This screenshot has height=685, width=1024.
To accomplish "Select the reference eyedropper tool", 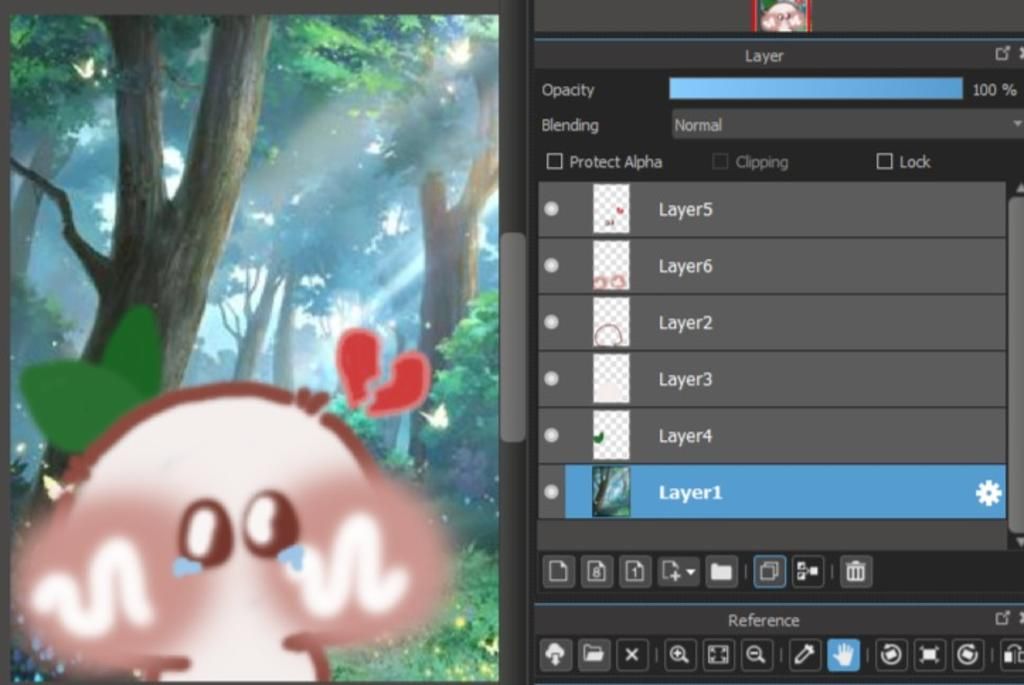I will (x=805, y=654).
